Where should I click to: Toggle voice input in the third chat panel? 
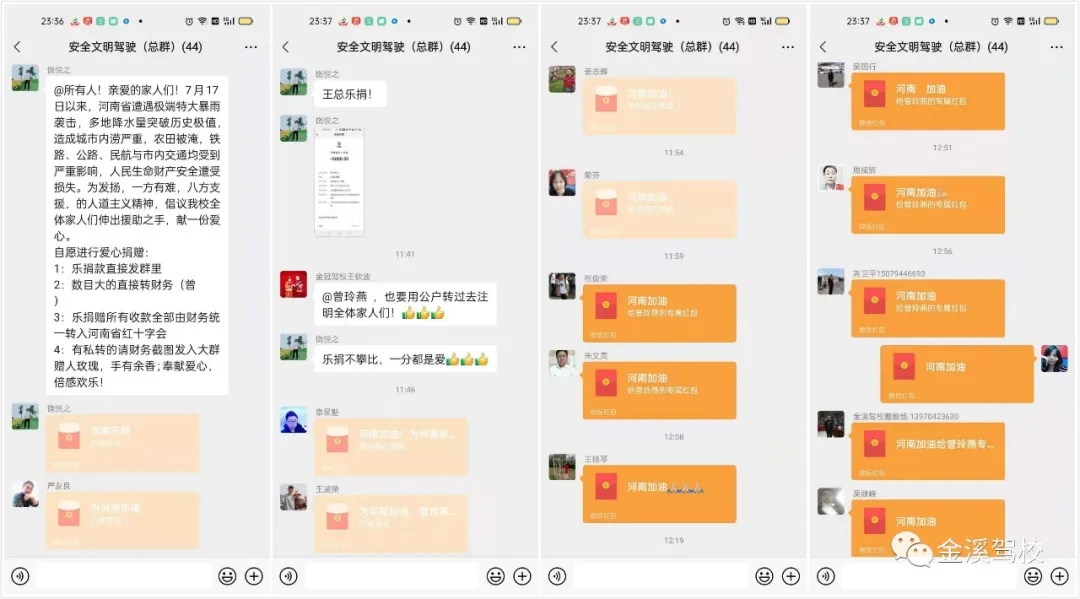pyautogui.click(x=557, y=576)
